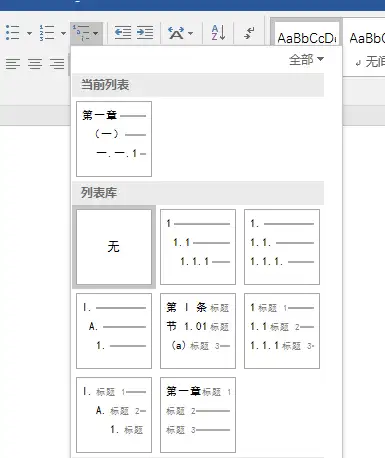Click the bullet list icon
Image resolution: width=385 pixels, height=458 pixels.
[x=13, y=33]
